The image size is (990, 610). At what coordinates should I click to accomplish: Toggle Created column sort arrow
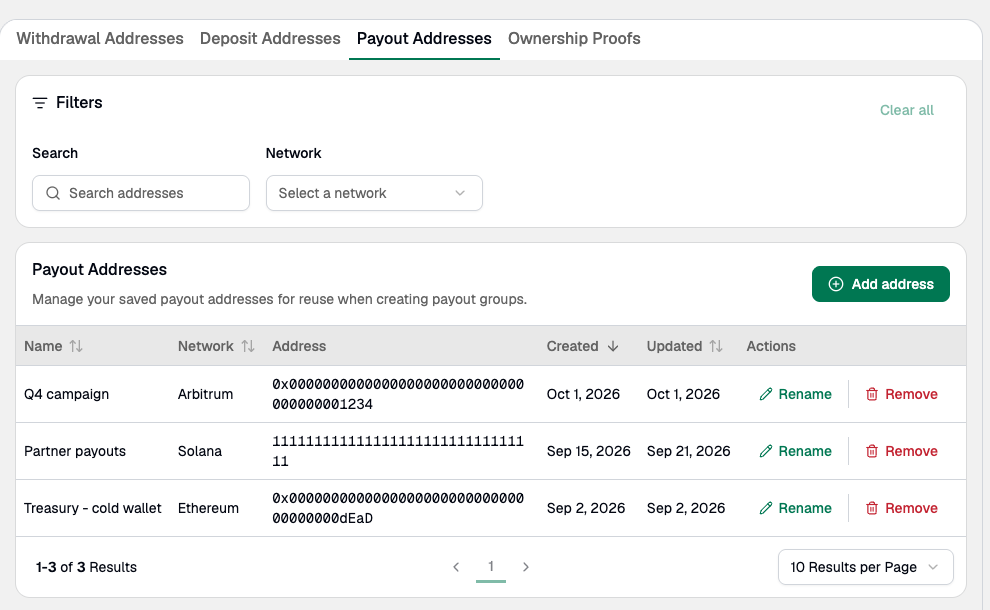tap(612, 346)
